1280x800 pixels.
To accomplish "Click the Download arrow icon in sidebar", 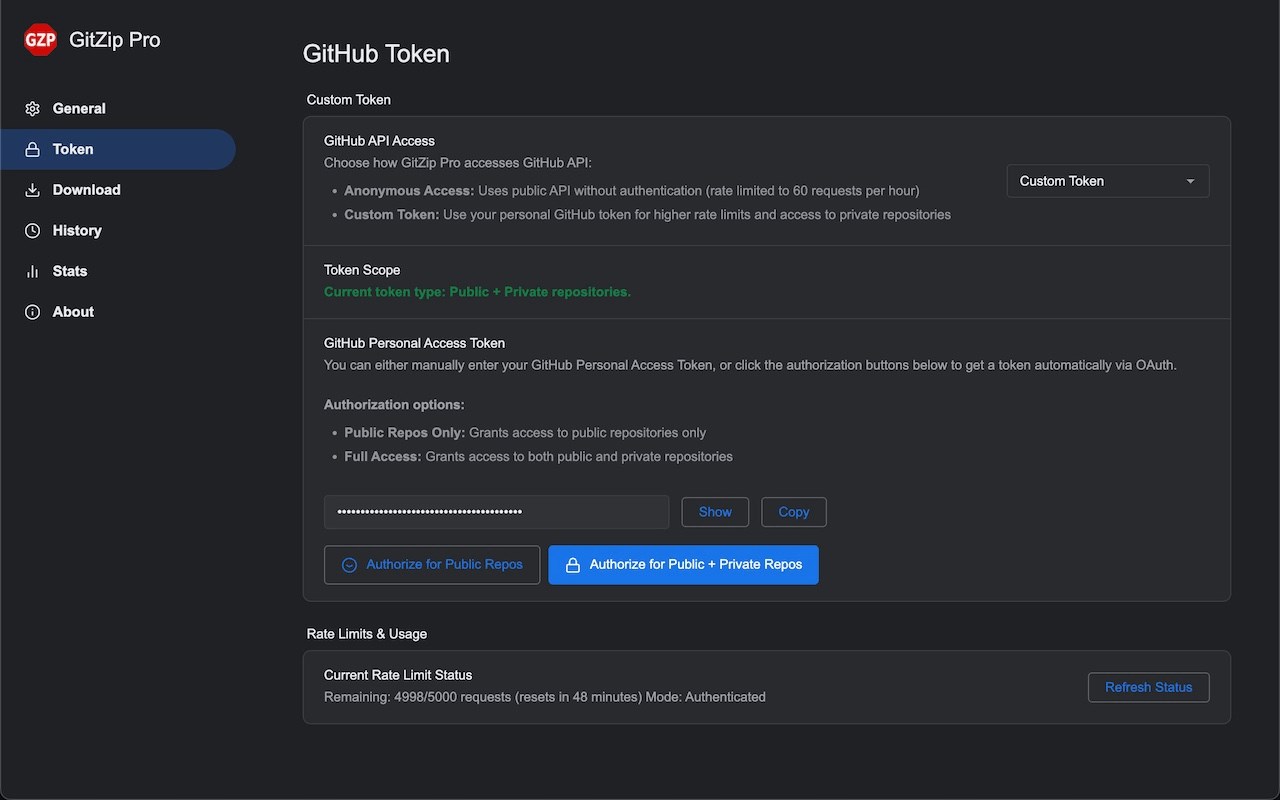I will click(x=33, y=190).
